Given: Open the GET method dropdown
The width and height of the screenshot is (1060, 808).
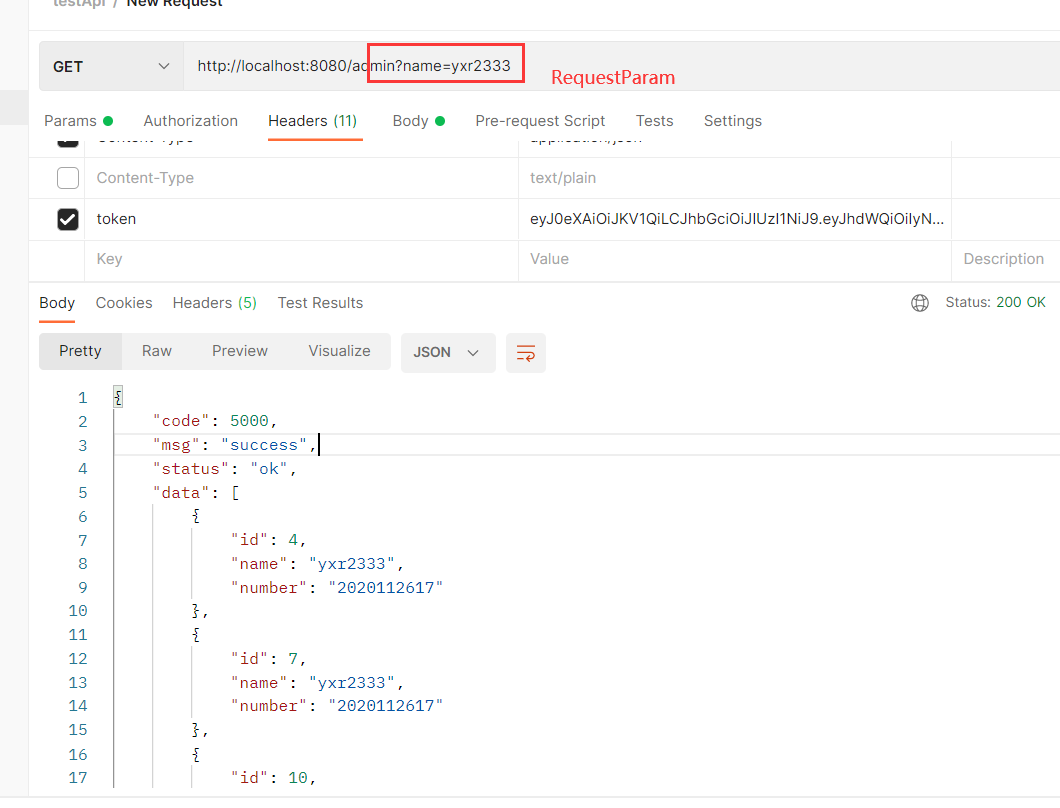Looking at the screenshot, I should [x=111, y=67].
